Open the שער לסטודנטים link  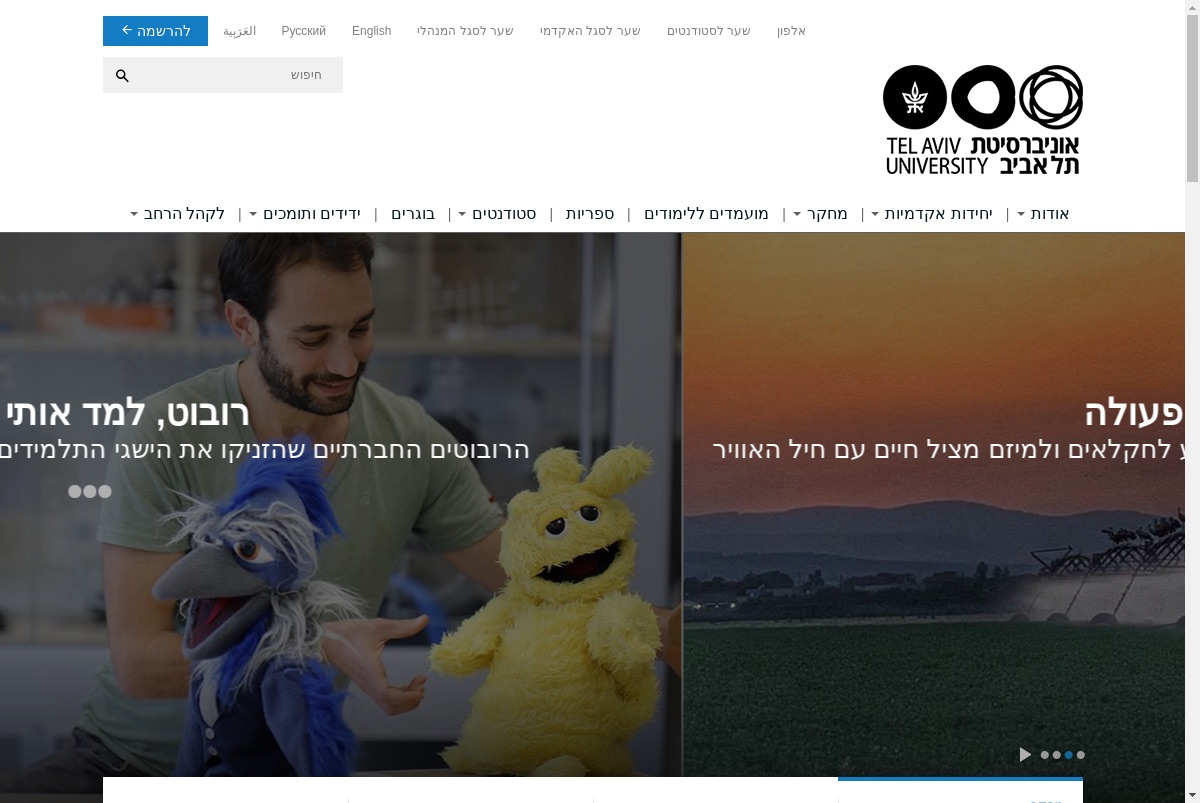[x=709, y=31]
